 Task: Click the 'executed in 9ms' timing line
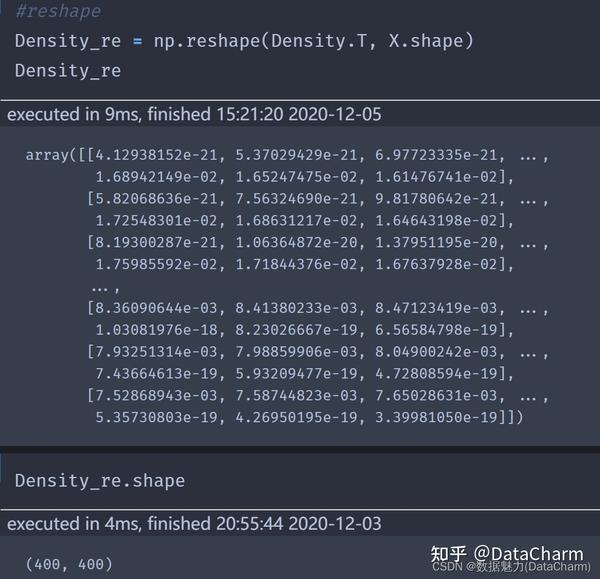(x=194, y=114)
